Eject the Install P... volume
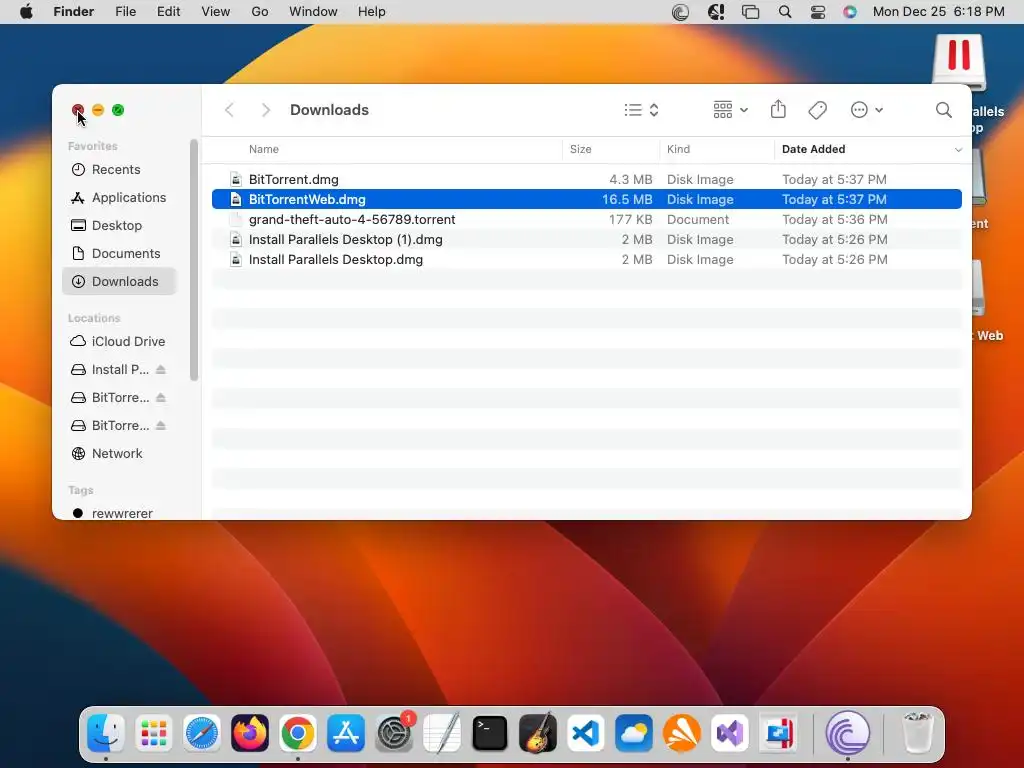The width and height of the screenshot is (1024, 768). (x=161, y=370)
